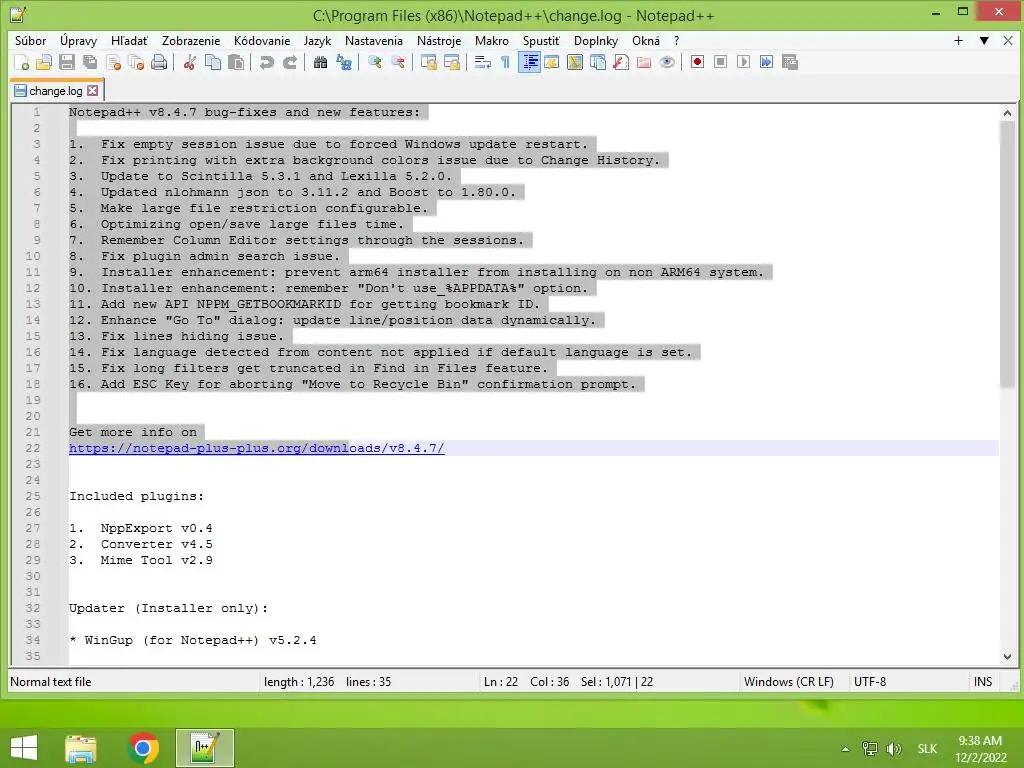This screenshot has width=1024, height=768.
Task: Toggle synchronized horizontal scrolling
Action: click(451, 62)
